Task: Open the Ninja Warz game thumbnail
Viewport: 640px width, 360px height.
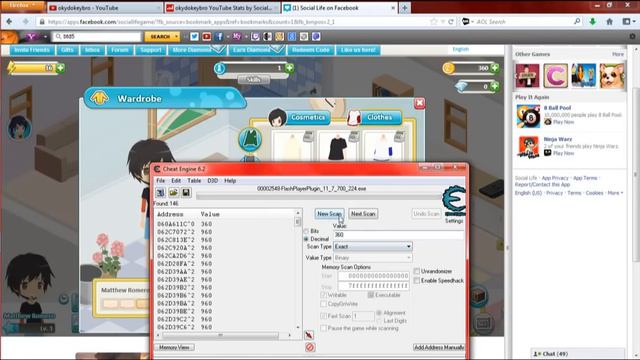Action: (528, 147)
